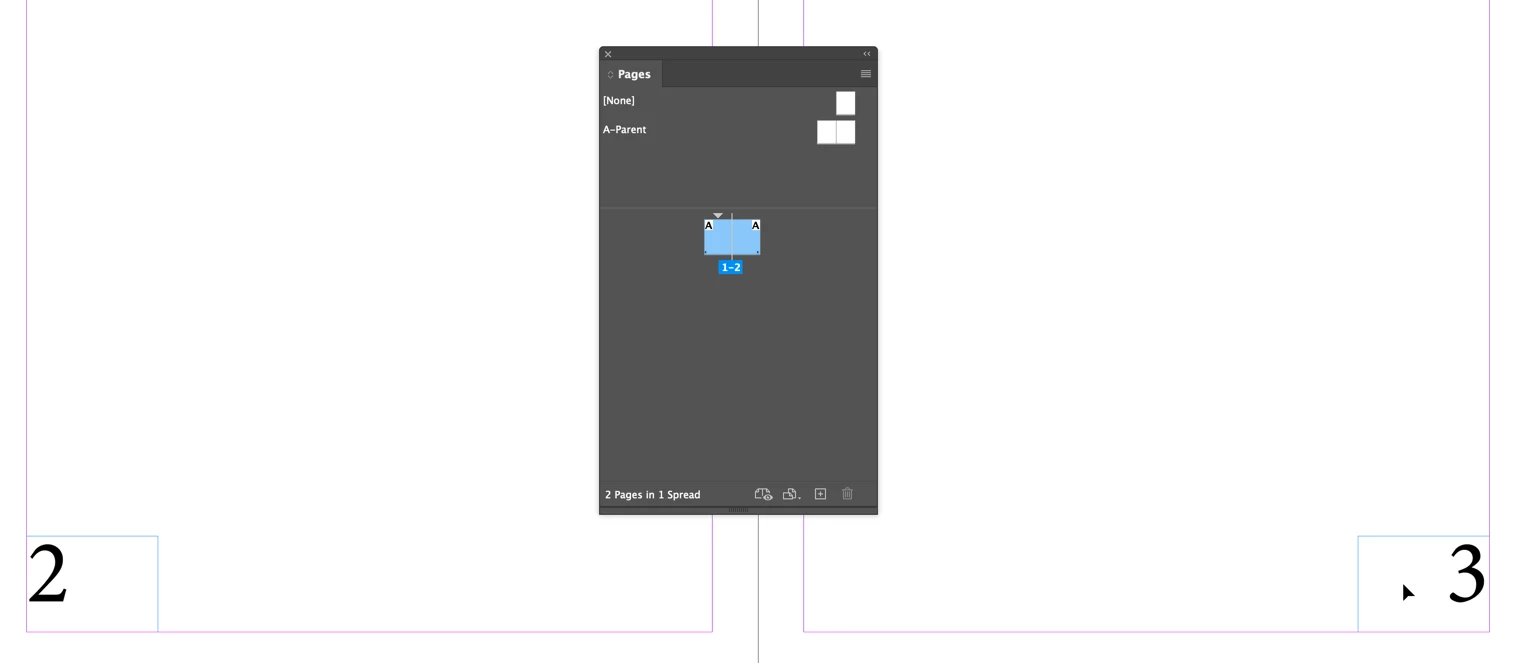The image size is (1530, 663).
Task: Collapse the Pages panel to icons
Action: [867, 54]
